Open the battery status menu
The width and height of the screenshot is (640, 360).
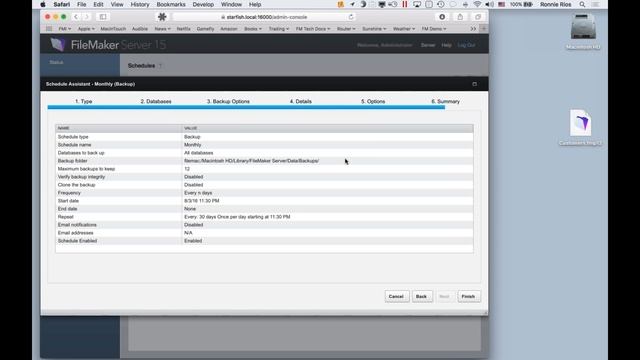[x=522, y=4]
